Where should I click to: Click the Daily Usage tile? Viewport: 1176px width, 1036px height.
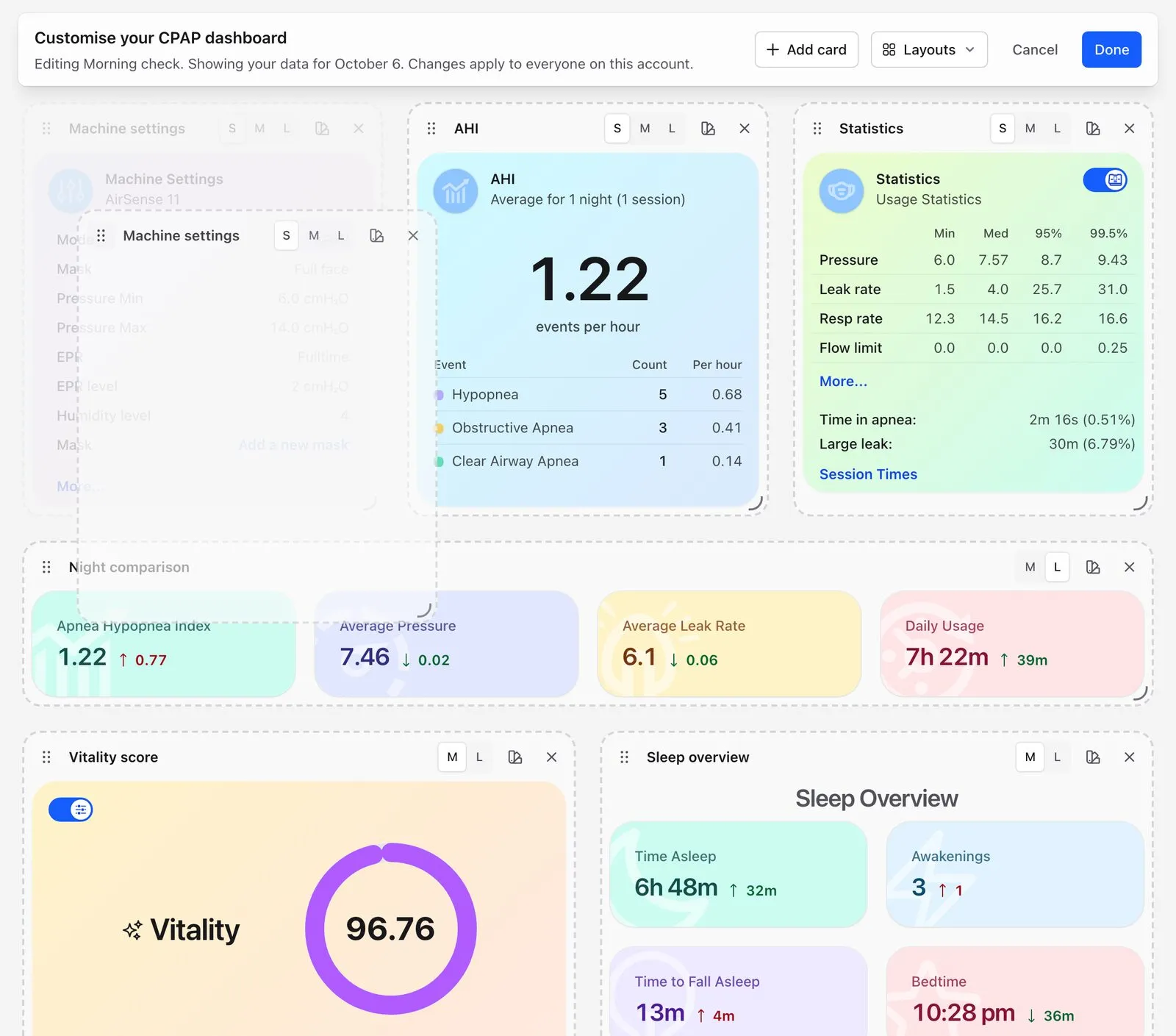[x=1011, y=644]
